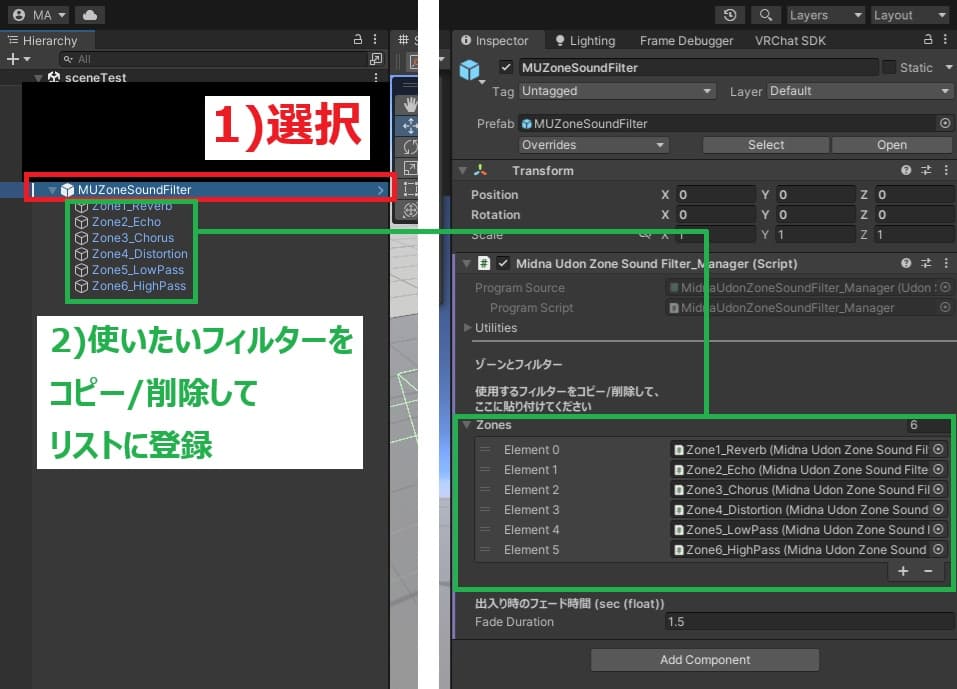Open the undo history icon
The height and width of the screenshot is (689, 957).
coord(731,15)
